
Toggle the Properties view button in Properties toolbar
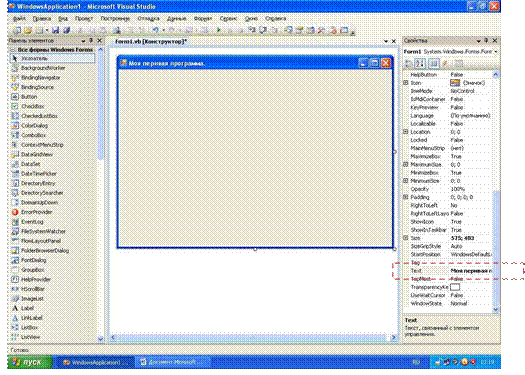point(434,63)
